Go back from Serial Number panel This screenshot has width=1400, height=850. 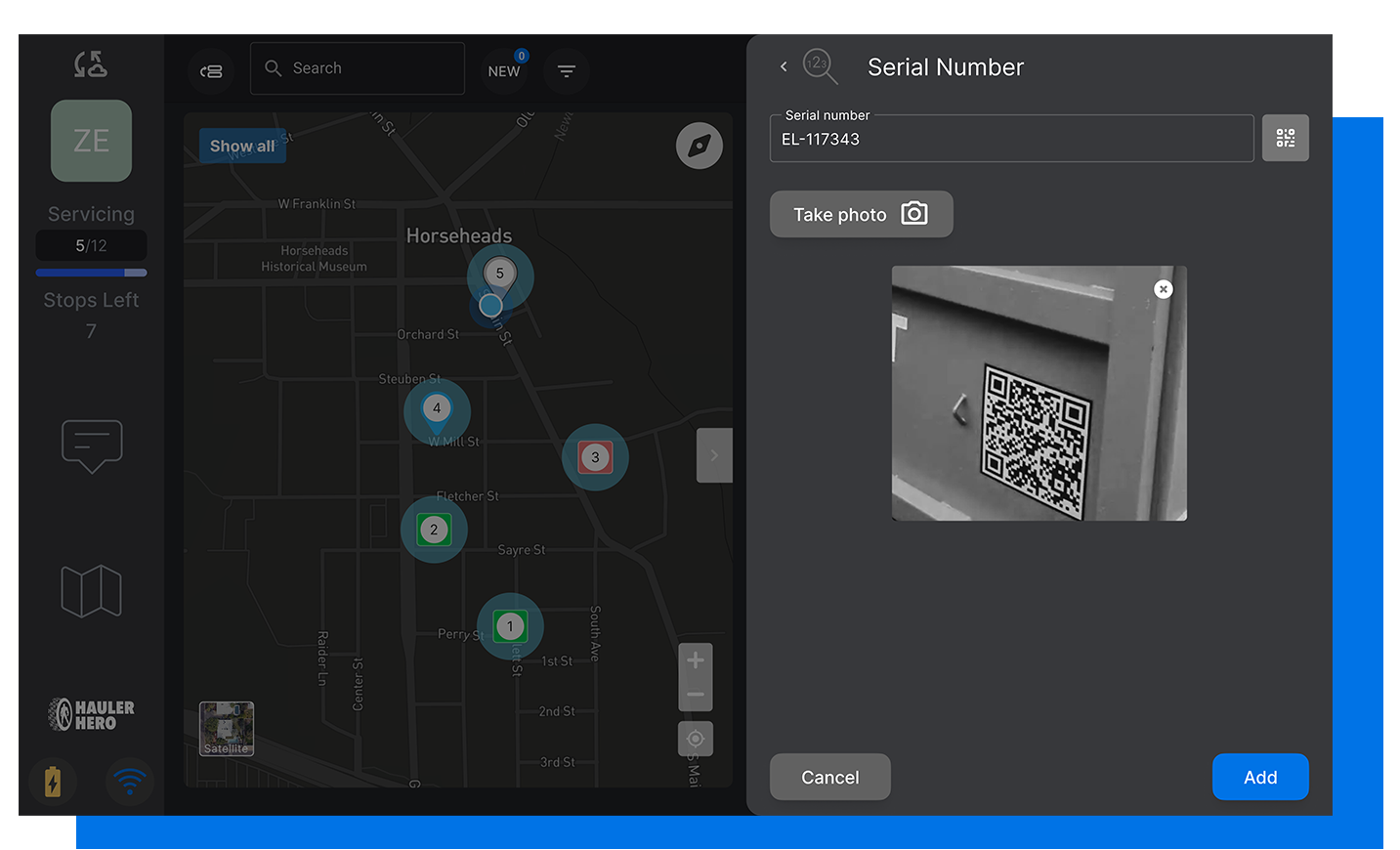784,66
